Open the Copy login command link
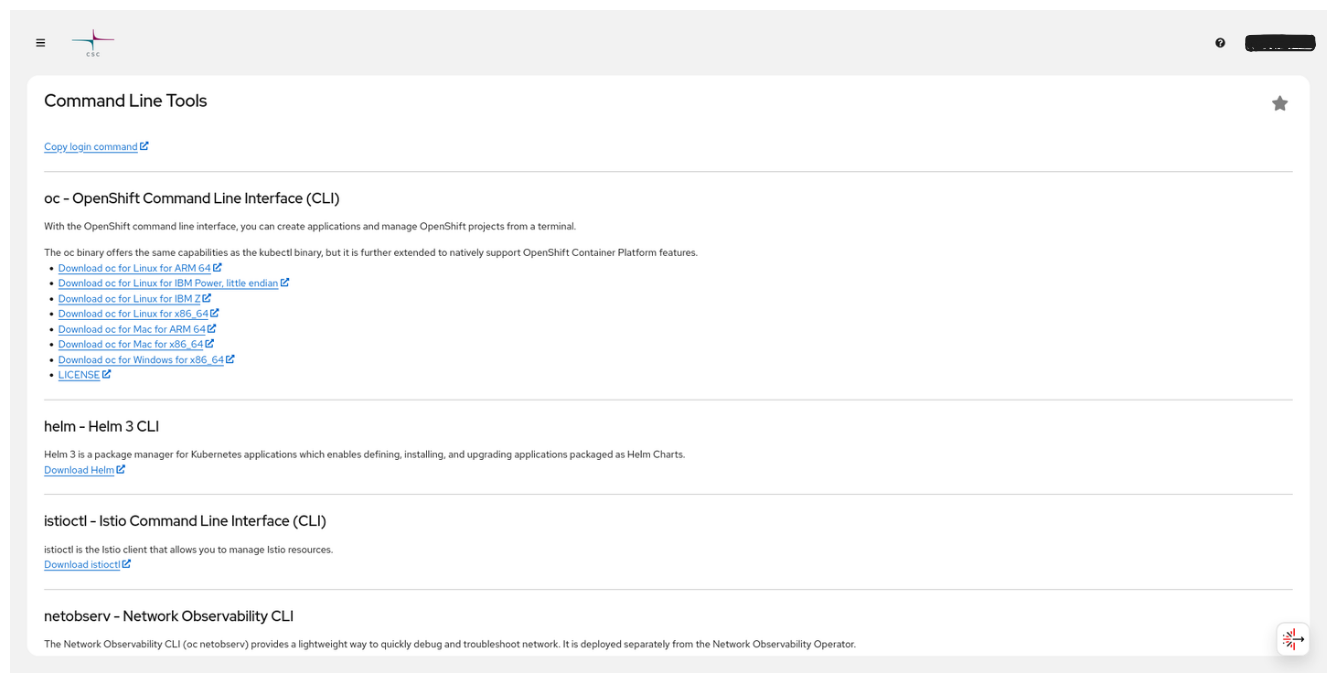The height and width of the screenshot is (683, 1336). 90,146
